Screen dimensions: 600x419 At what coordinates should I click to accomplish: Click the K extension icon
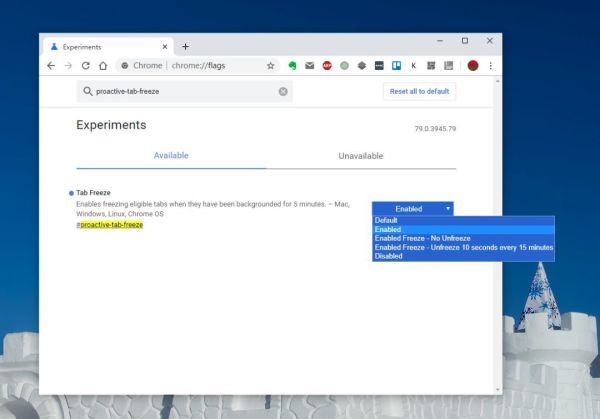pos(414,66)
